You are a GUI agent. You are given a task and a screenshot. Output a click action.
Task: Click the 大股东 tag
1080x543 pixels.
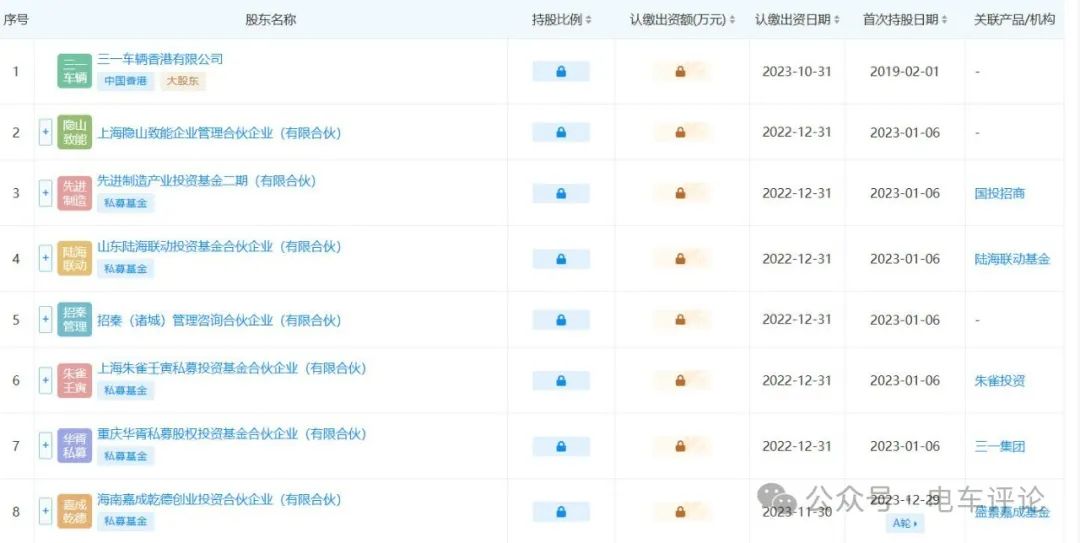click(183, 81)
